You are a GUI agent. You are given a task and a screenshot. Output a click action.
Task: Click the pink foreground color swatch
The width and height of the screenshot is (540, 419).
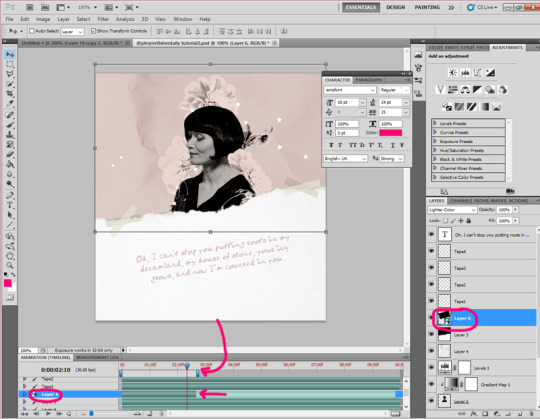8,283
